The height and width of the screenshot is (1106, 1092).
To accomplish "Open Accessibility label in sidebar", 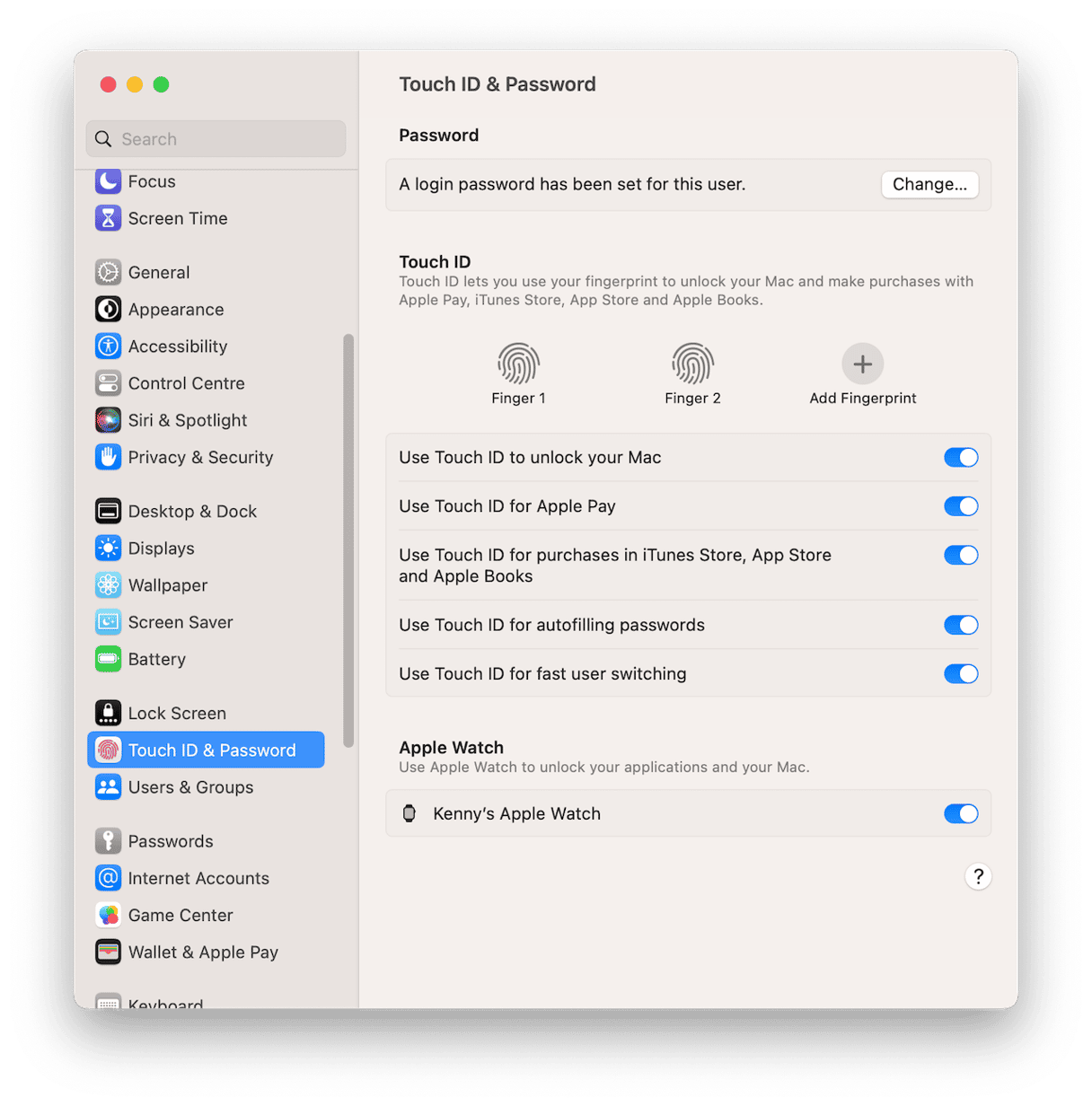I will [x=178, y=346].
